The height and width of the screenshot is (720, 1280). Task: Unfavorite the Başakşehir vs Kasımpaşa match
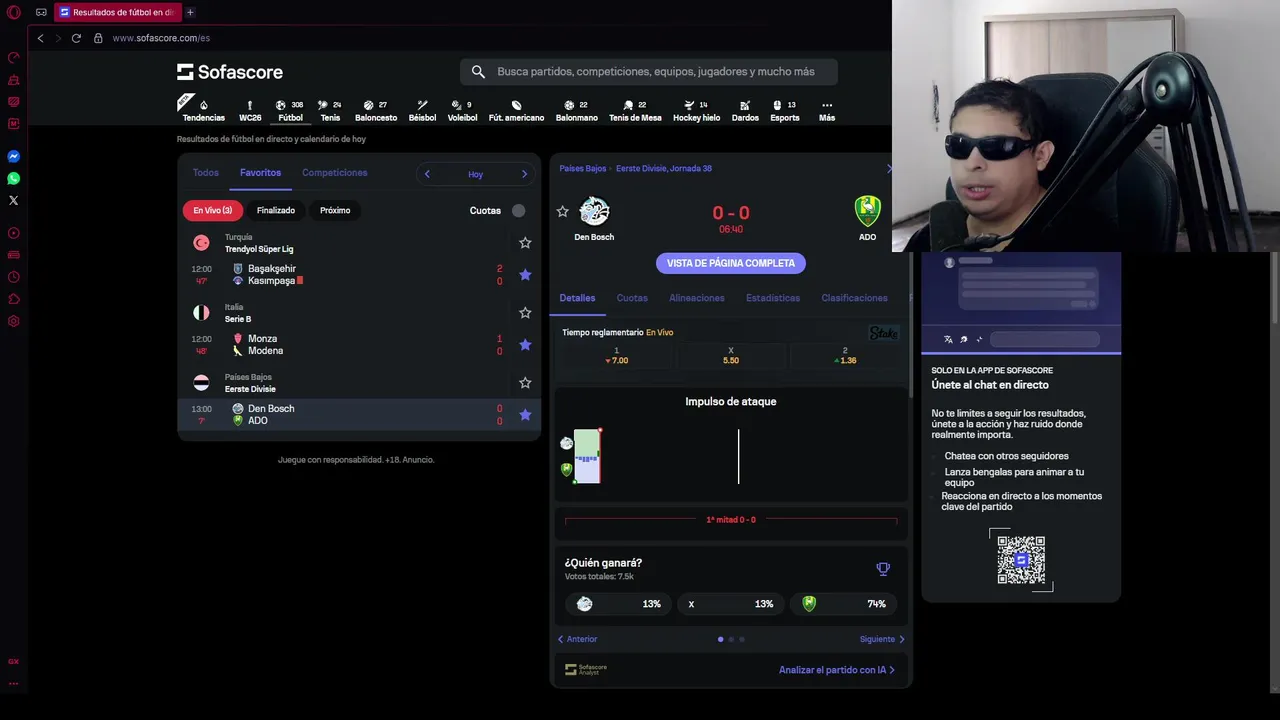pos(525,275)
